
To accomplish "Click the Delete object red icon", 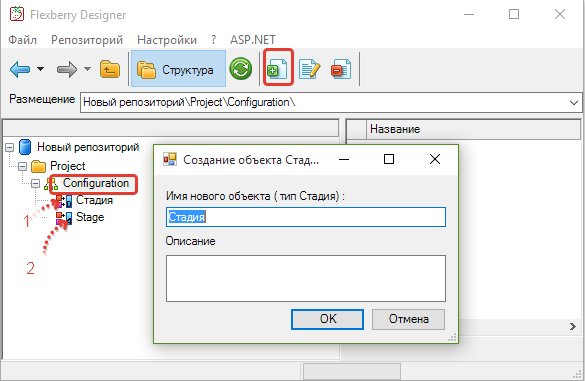I will point(341,69).
